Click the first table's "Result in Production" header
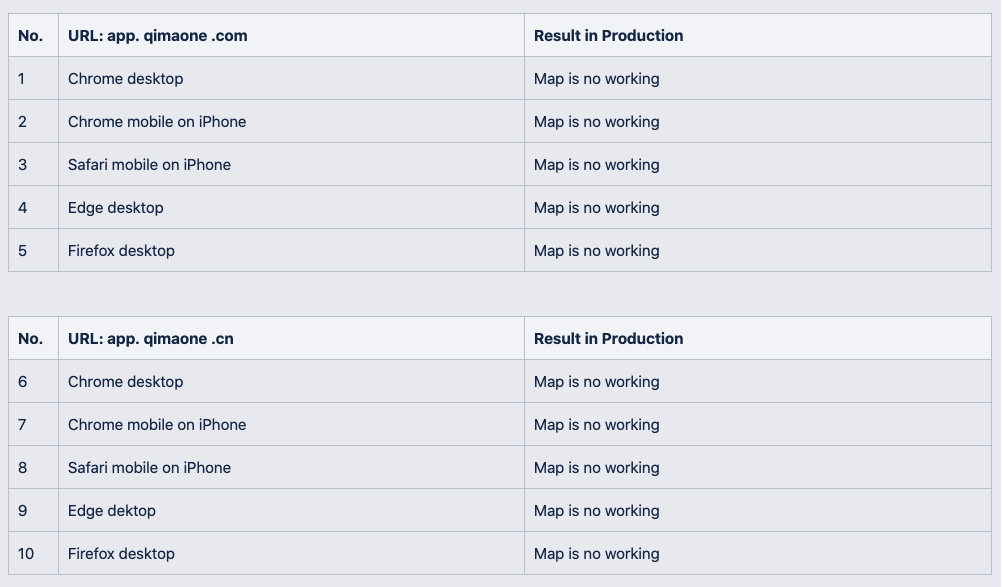 tap(608, 36)
